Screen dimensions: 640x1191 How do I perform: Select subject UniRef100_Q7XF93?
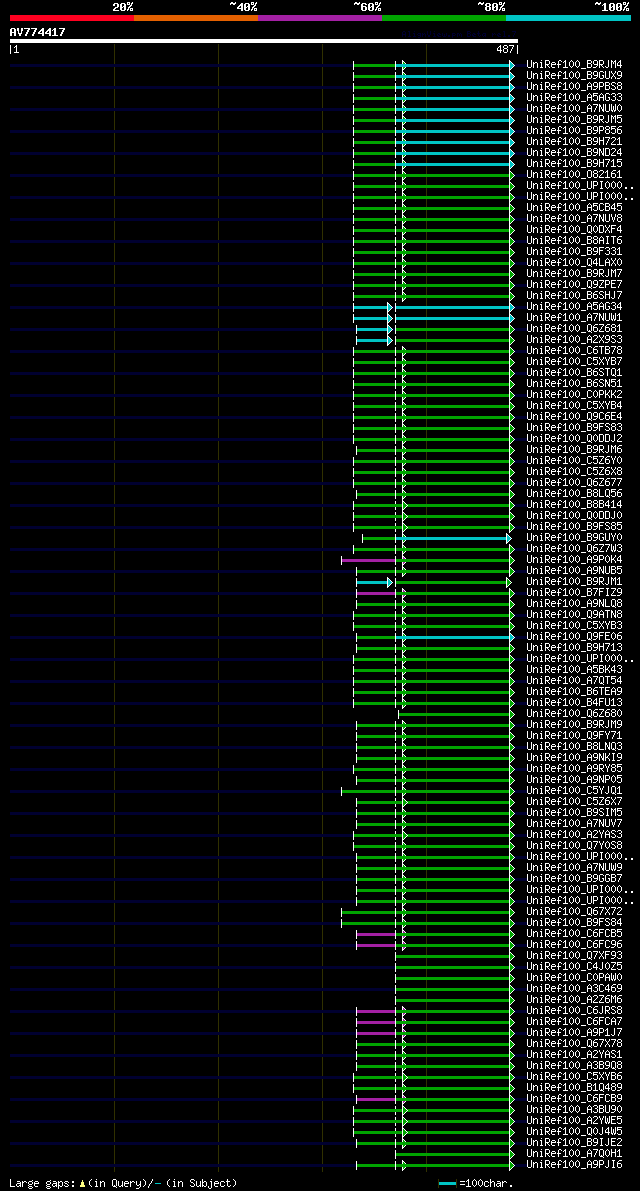tap(574, 956)
